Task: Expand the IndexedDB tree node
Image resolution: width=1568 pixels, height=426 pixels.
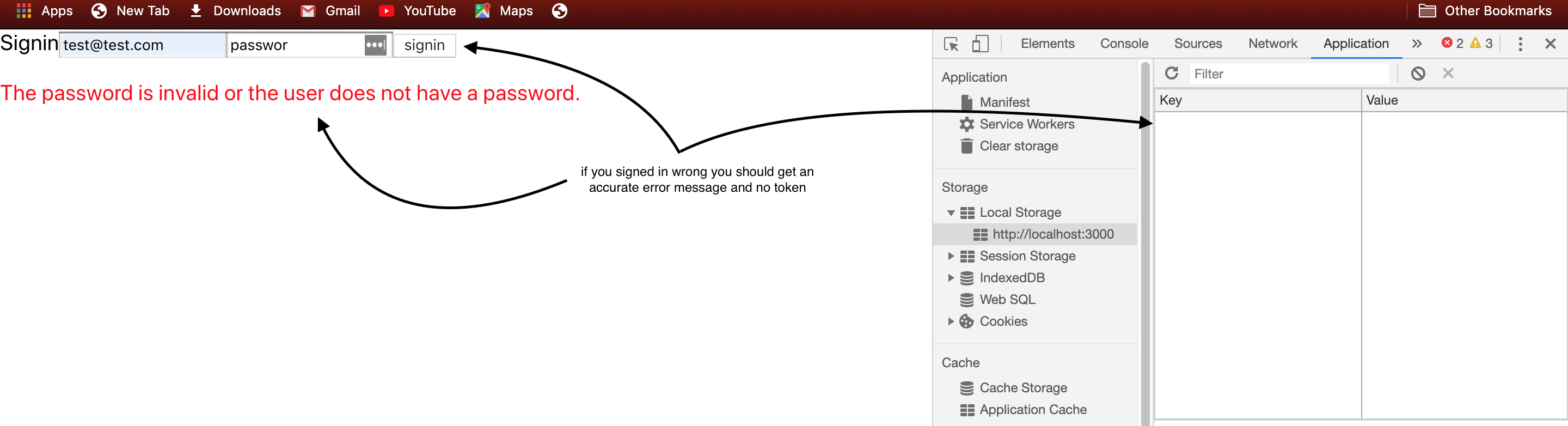Action: click(x=950, y=278)
